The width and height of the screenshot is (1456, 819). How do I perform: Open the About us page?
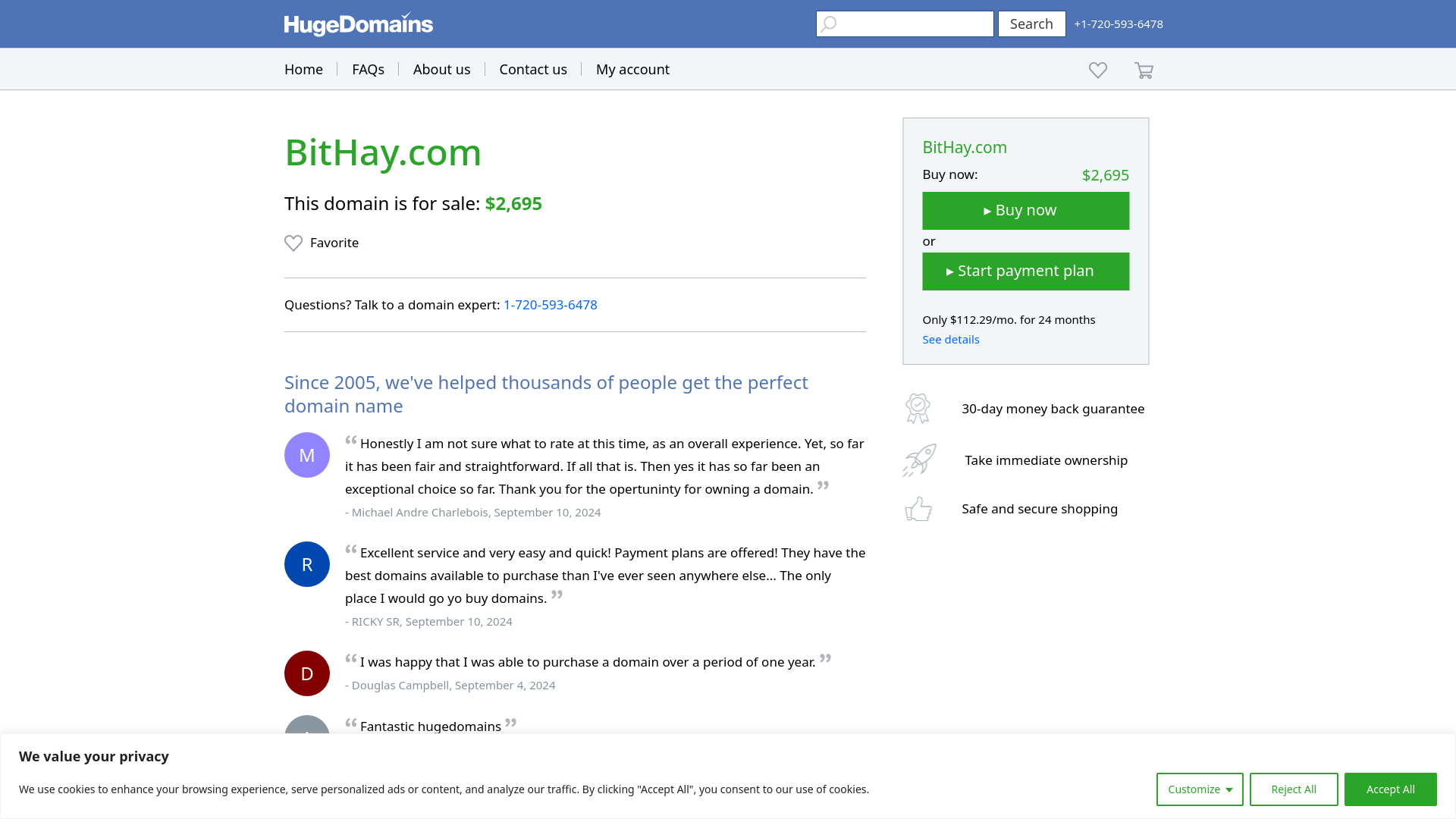[441, 69]
